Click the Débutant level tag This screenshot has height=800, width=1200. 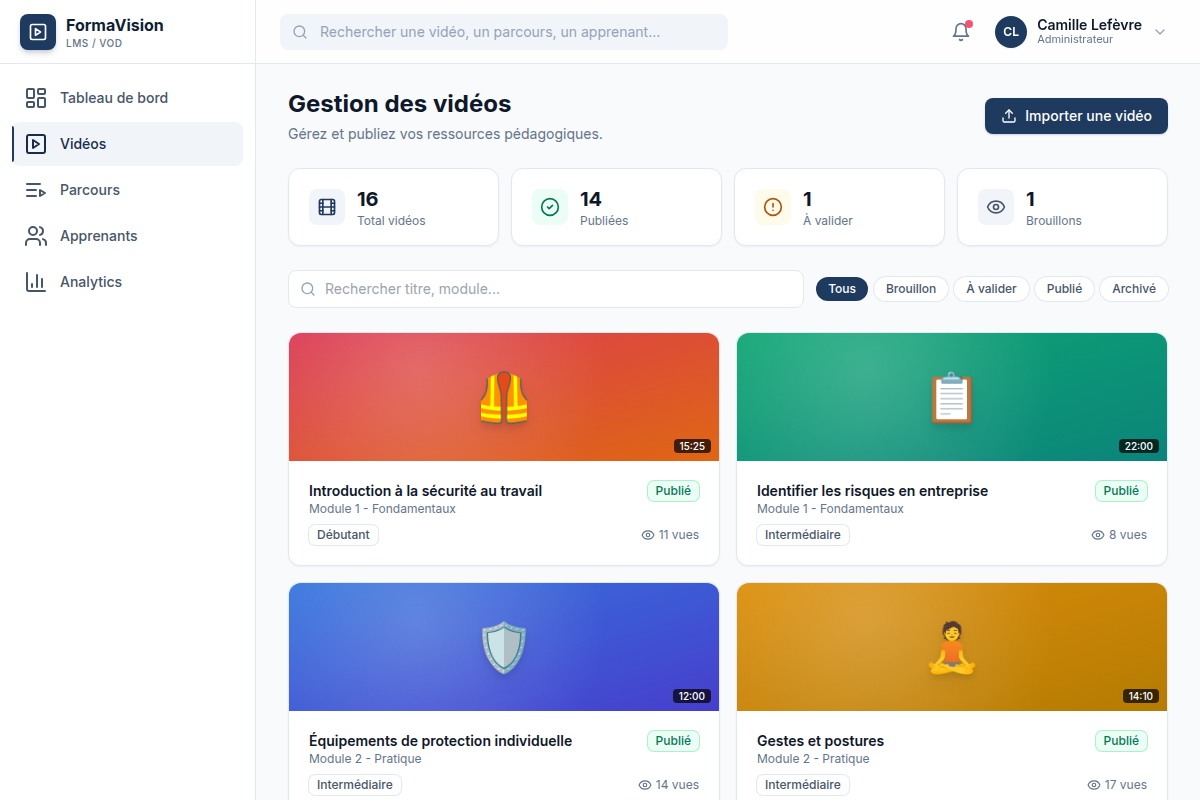(x=343, y=535)
